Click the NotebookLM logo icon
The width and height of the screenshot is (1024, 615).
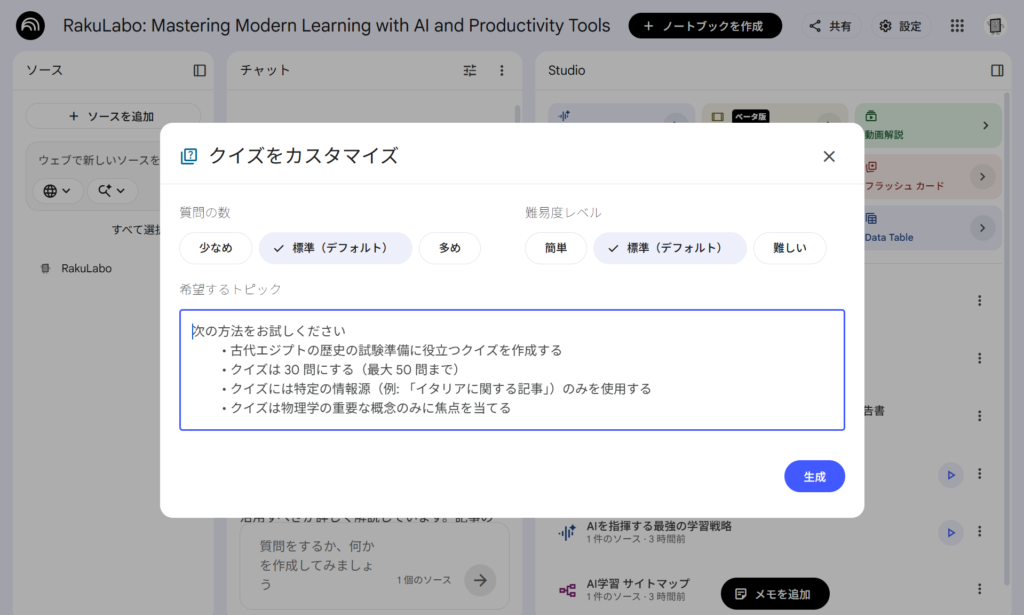click(30, 26)
